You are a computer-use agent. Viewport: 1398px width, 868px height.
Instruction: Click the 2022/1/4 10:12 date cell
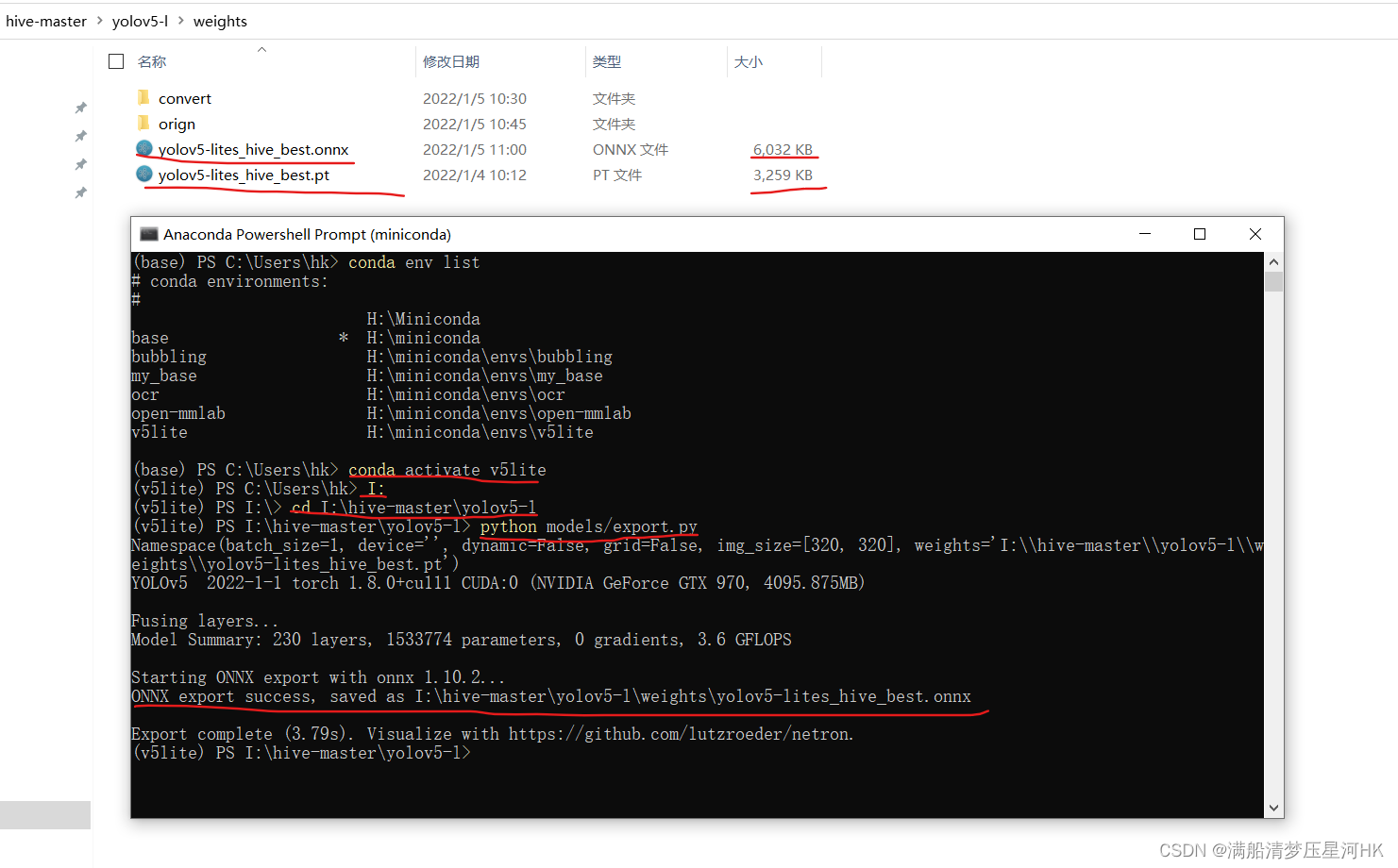tap(475, 175)
